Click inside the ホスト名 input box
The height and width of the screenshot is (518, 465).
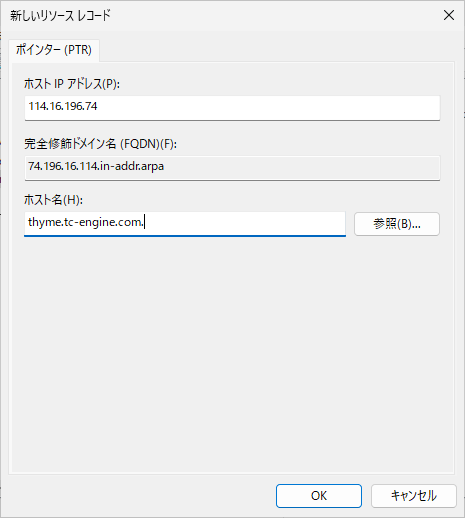[x=185, y=224]
